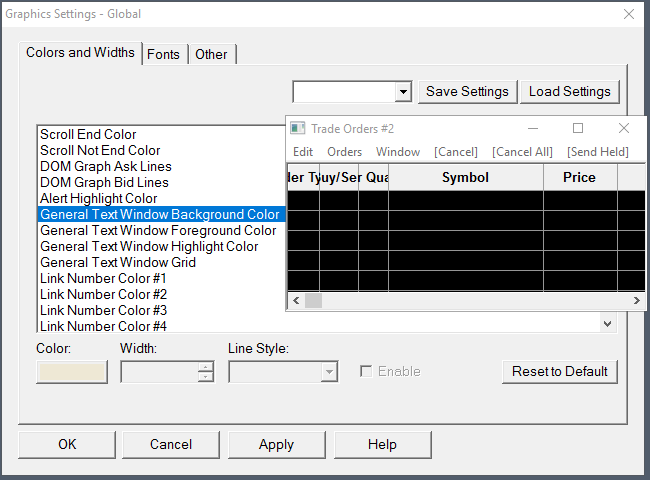Screen dimensions: 650x480
Task: Click [Cancel All] in Trade Orders
Action: pos(522,152)
